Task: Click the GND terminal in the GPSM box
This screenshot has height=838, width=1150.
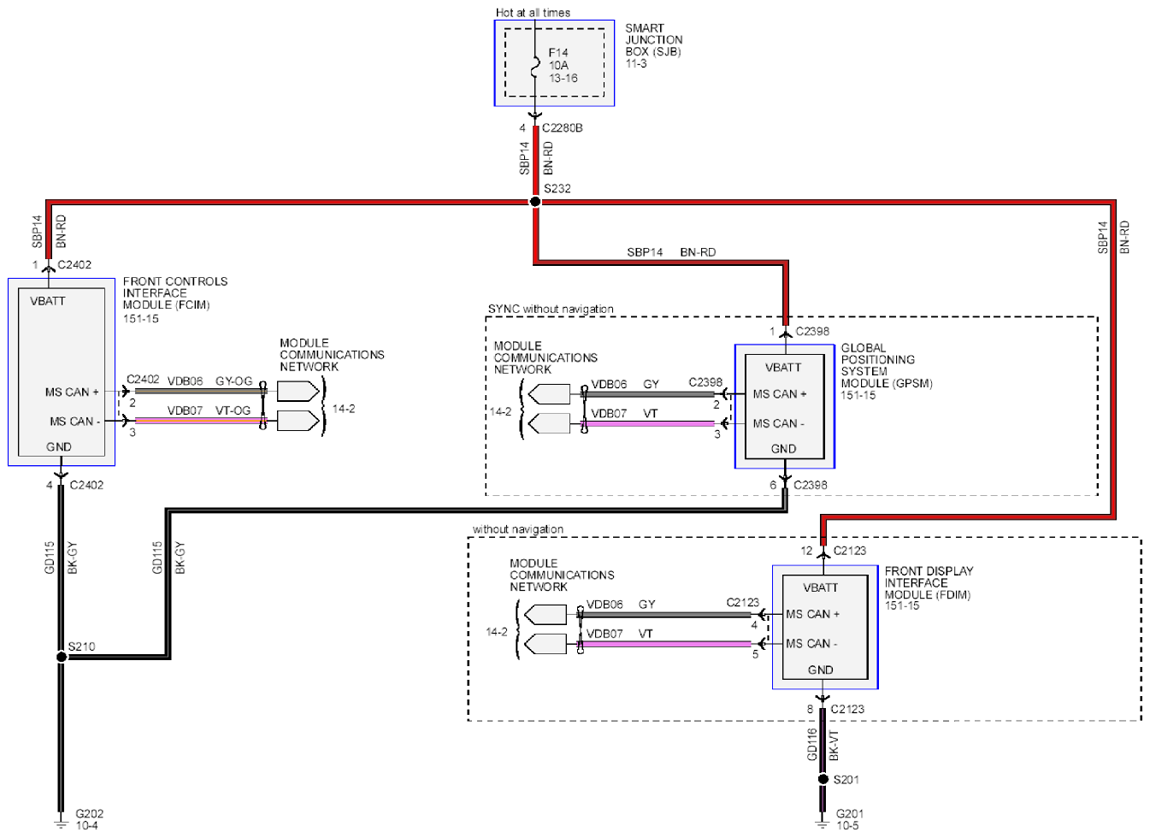Action: click(x=783, y=449)
